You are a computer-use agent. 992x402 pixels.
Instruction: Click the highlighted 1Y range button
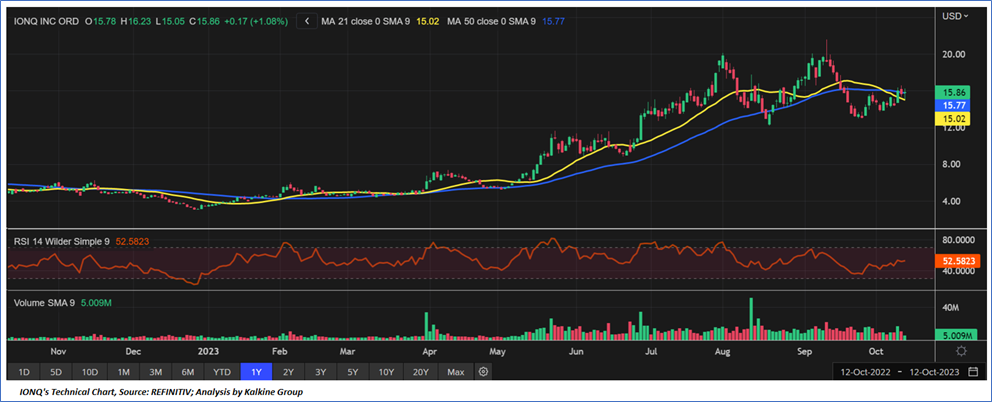click(x=255, y=372)
